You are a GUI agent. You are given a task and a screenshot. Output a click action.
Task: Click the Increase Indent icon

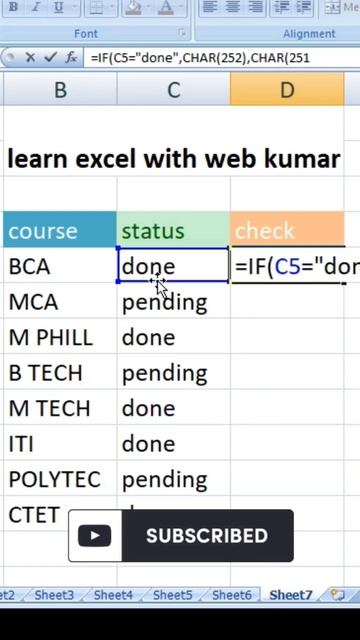click(x=303, y=7)
